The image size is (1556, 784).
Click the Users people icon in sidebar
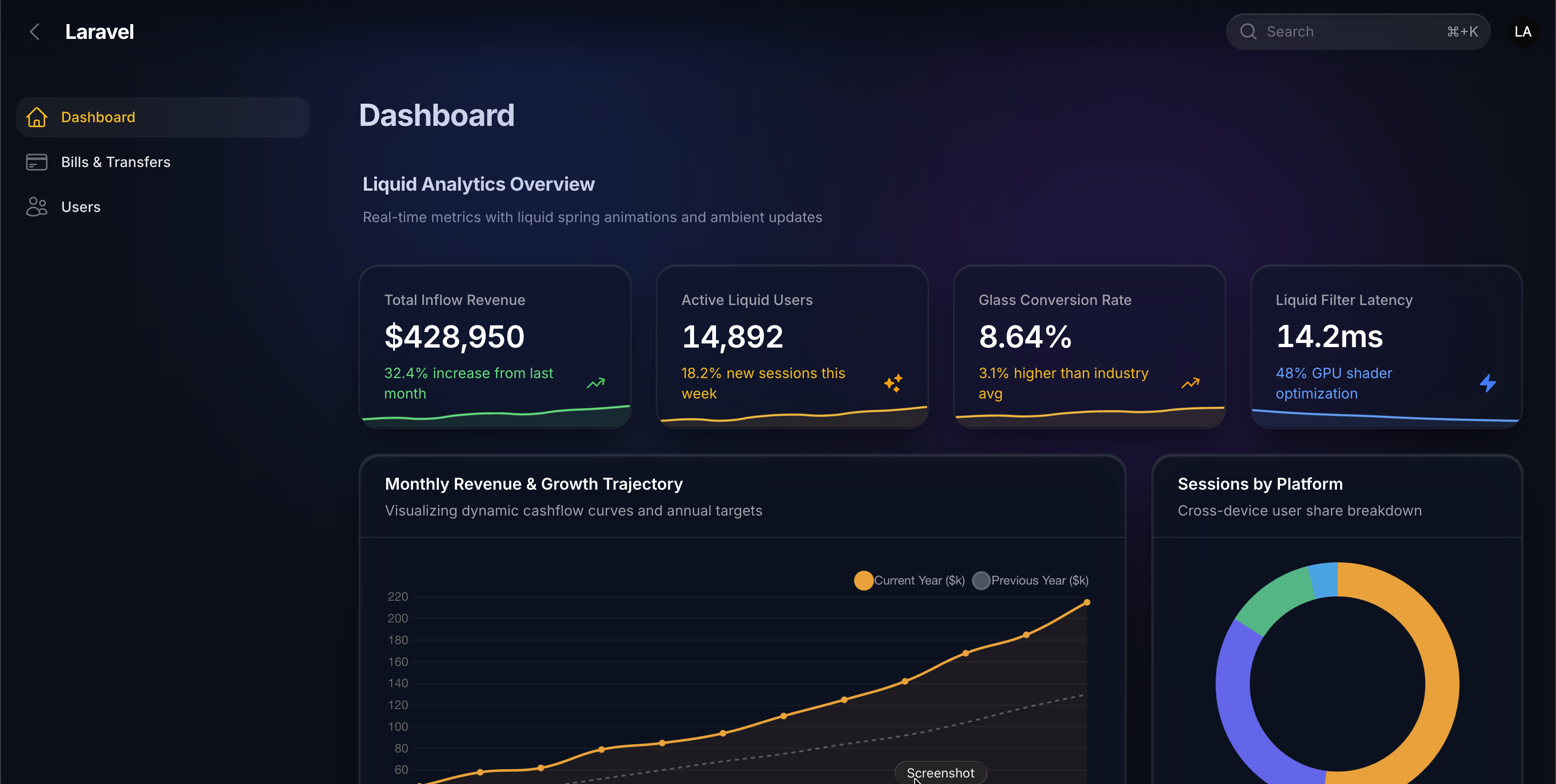point(37,207)
